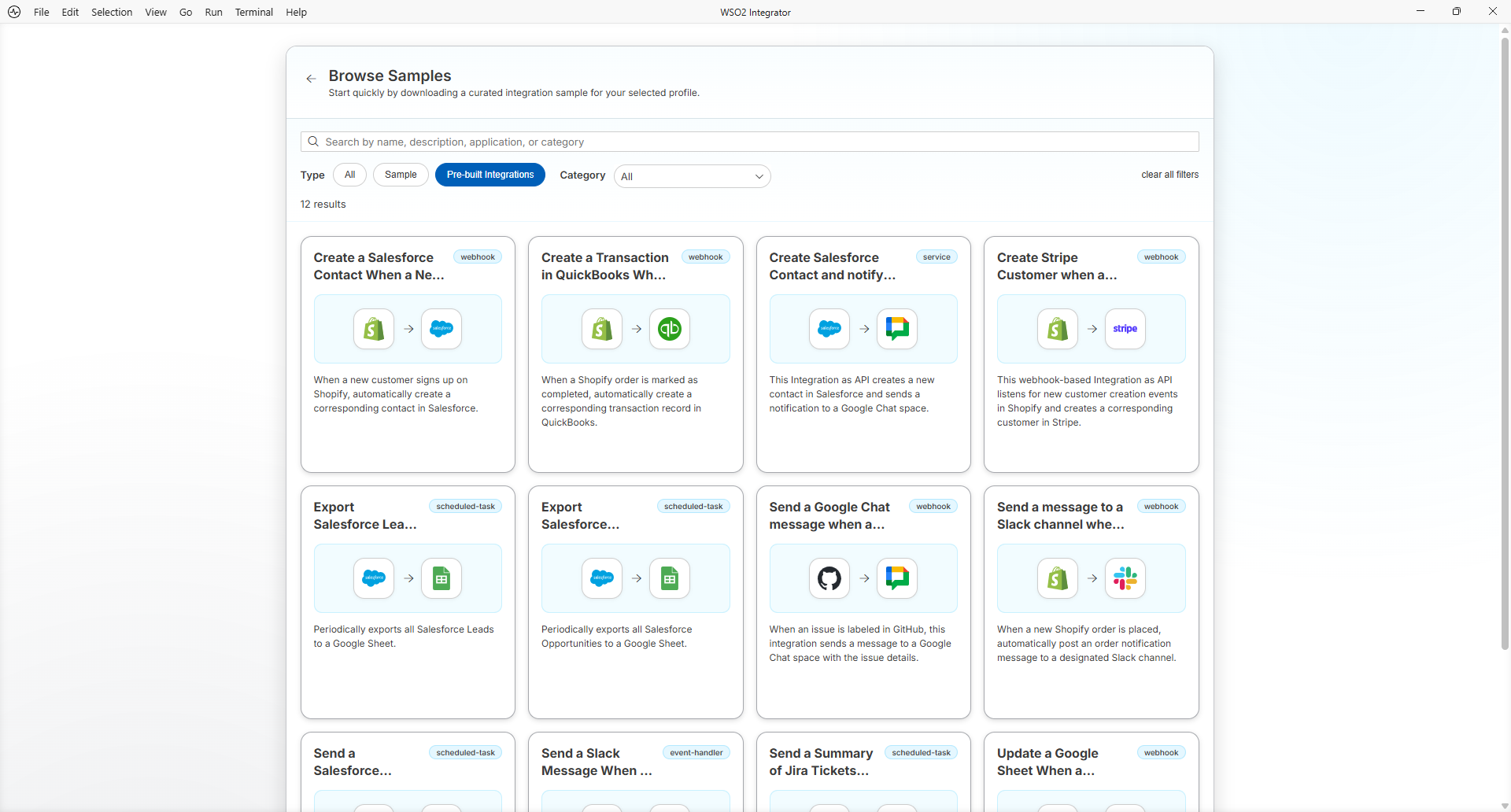Click the vertical scrollbar on the right edge

pos(1505,342)
